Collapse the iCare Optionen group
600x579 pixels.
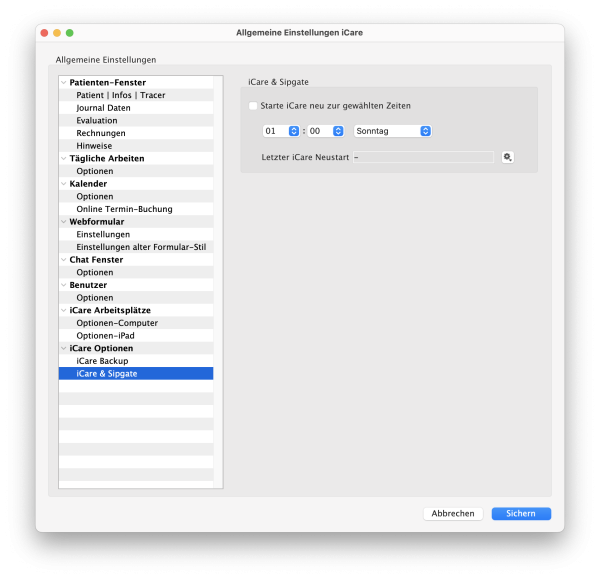(64, 348)
